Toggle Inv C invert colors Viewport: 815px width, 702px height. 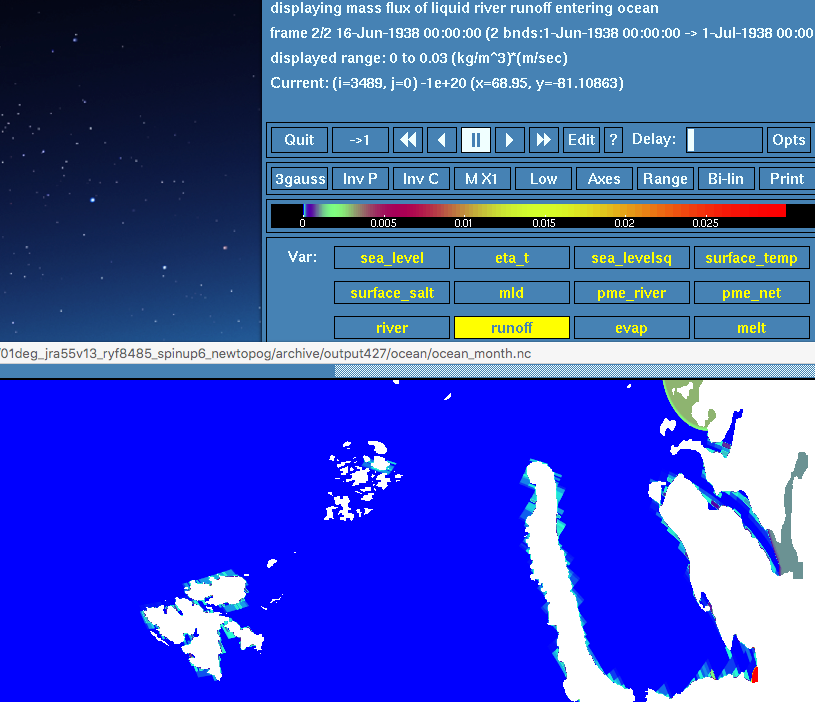point(421,179)
